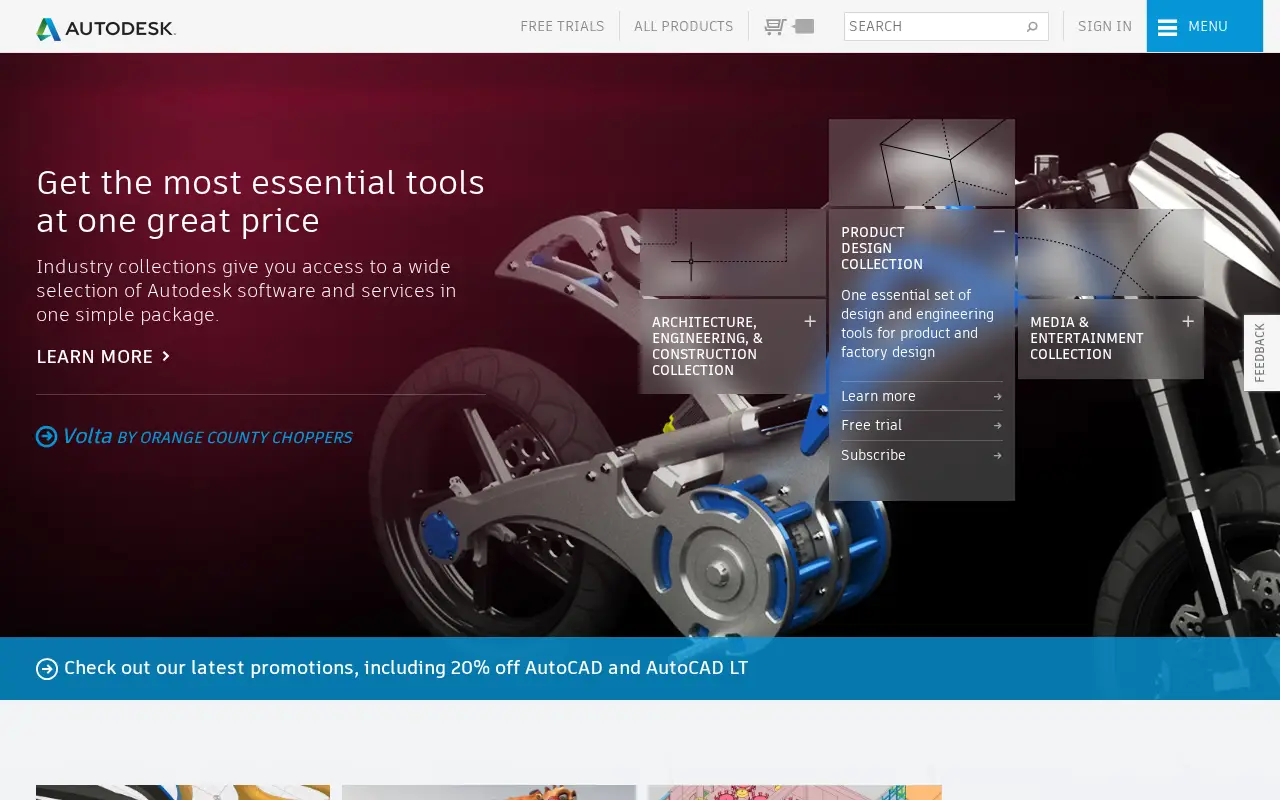Click the Autodesk logo

106,28
